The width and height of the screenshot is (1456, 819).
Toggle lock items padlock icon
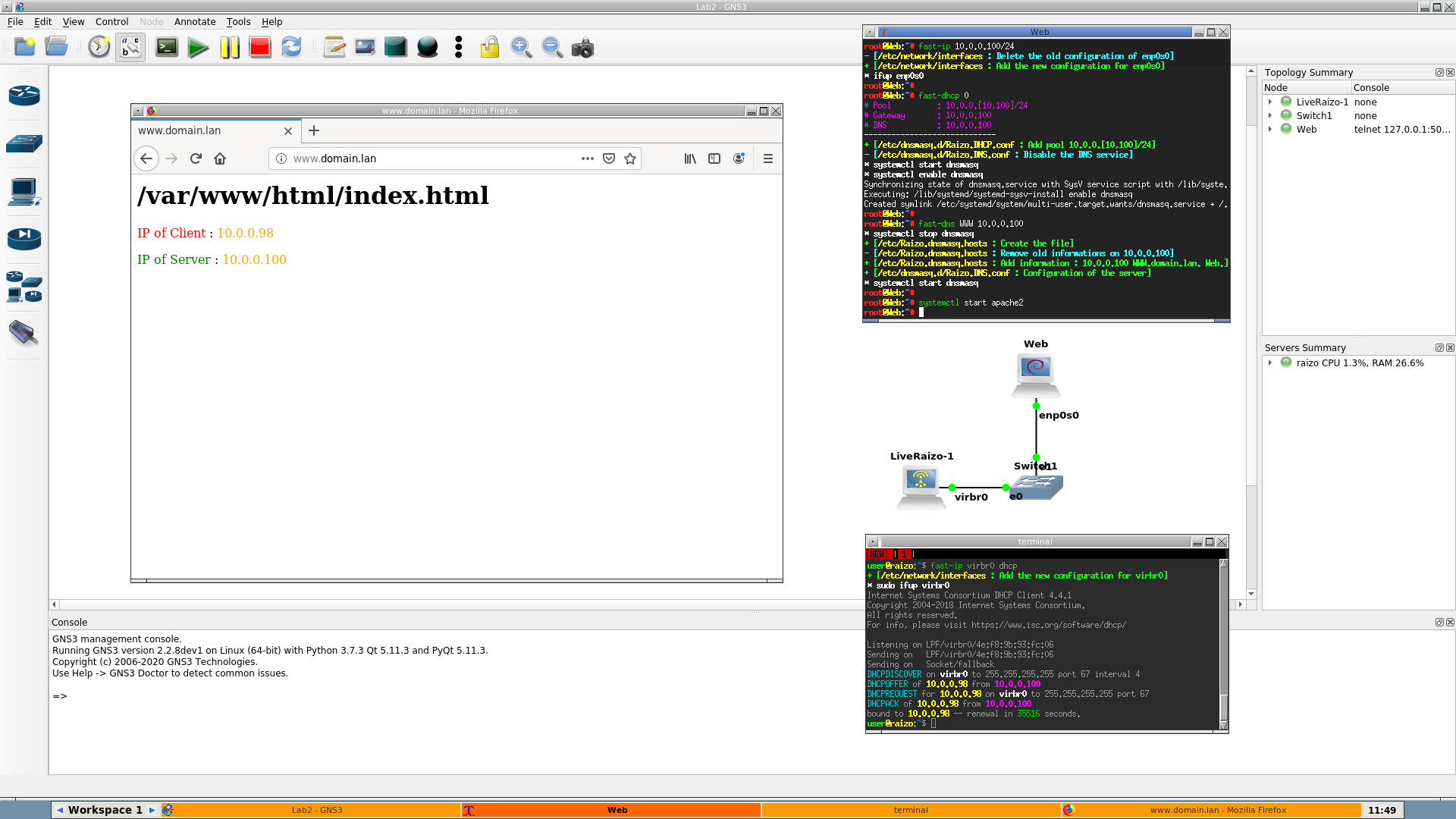(x=489, y=48)
